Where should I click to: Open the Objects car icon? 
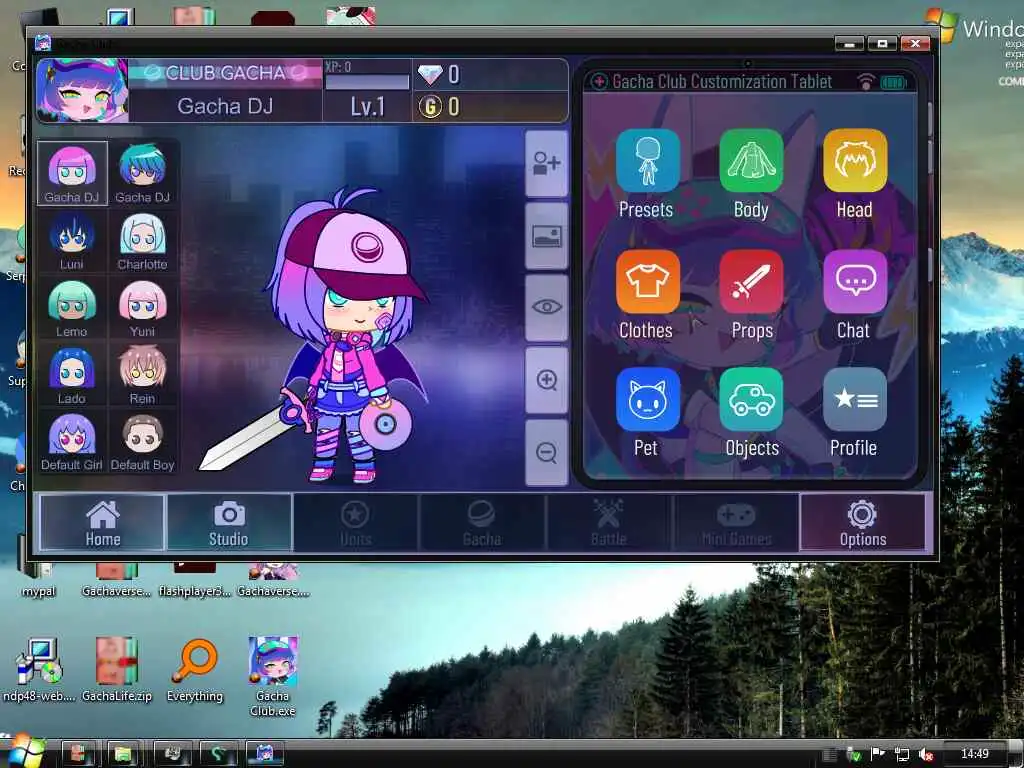tap(751, 400)
